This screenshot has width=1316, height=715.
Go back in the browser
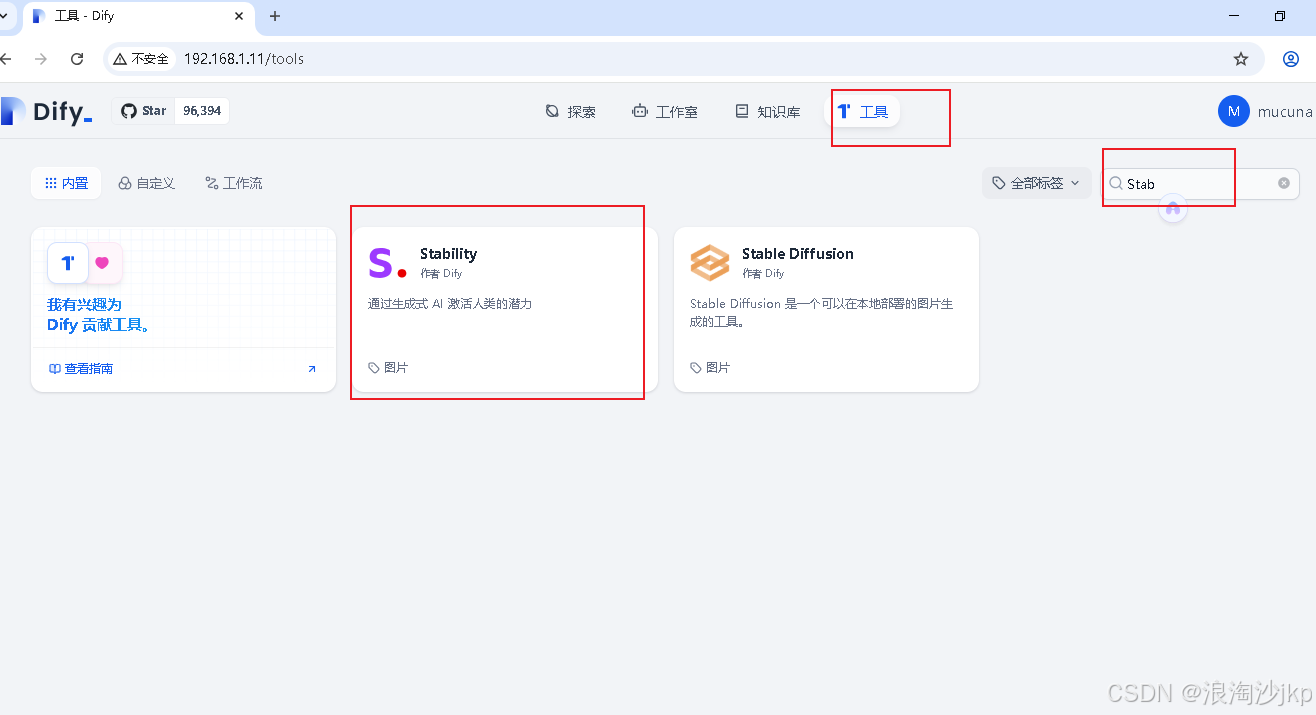coord(6,59)
